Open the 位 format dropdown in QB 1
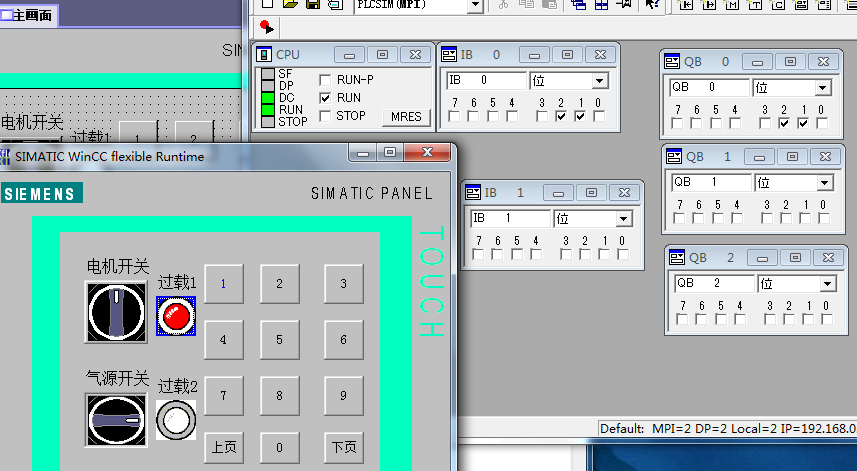The width and height of the screenshot is (857, 471). click(x=825, y=183)
